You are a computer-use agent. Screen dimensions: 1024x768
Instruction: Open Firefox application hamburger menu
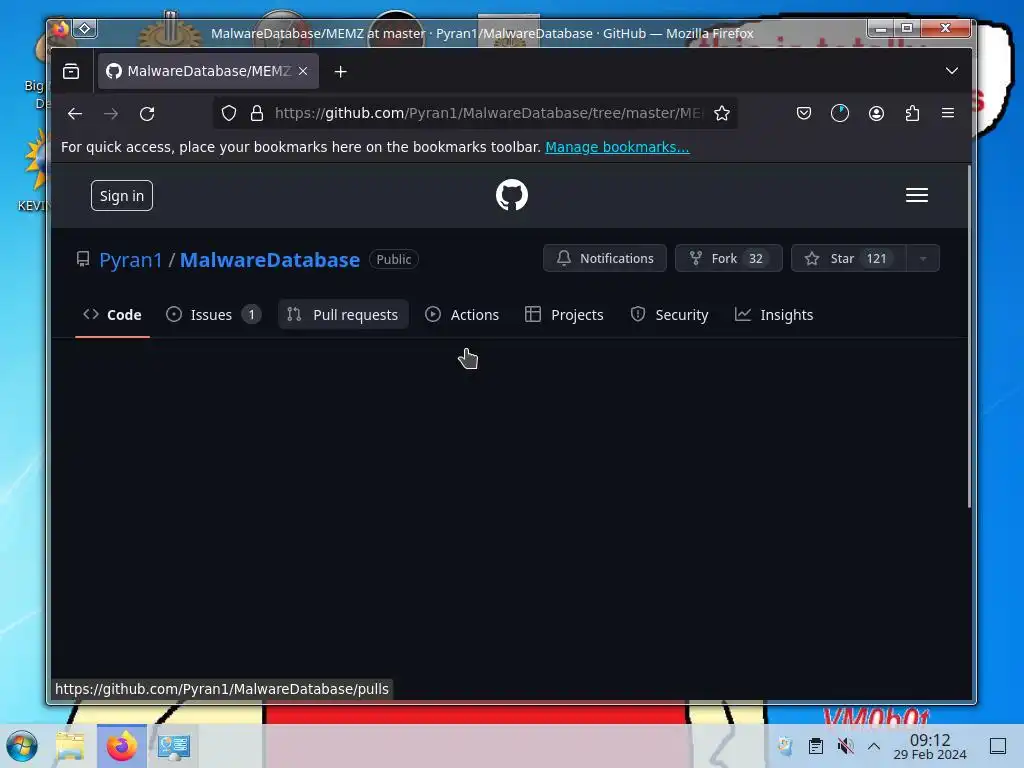click(948, 113)
